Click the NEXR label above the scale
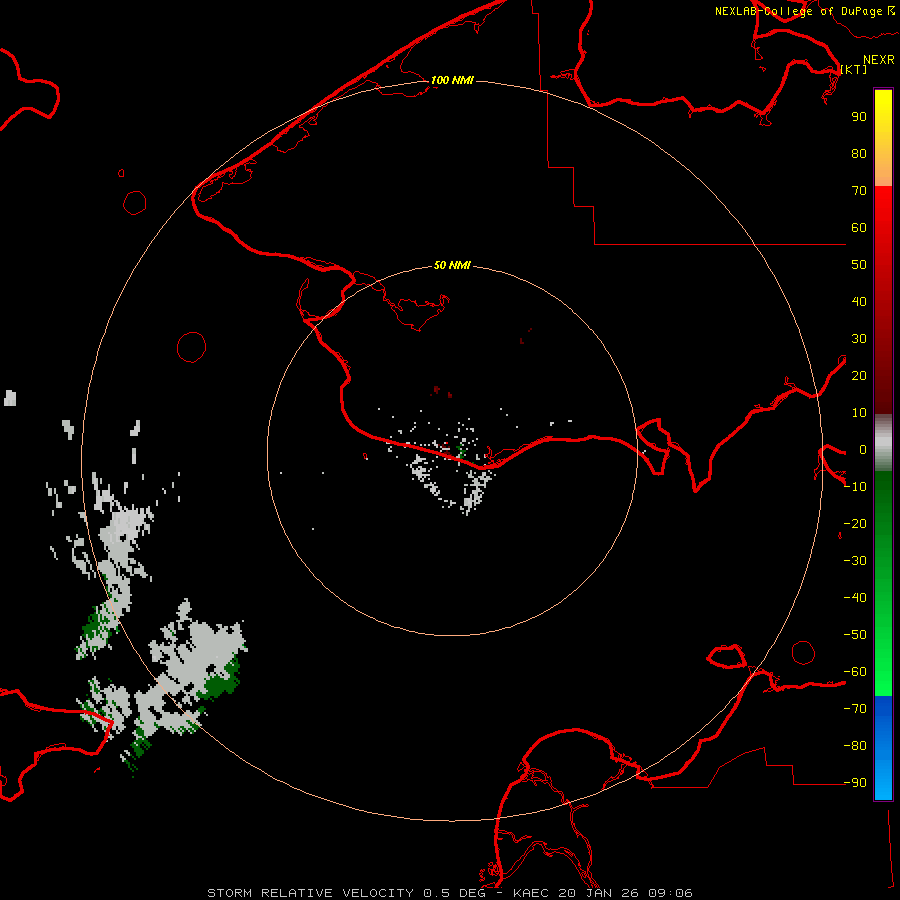The width and height of the screenshot is (900, 900). (x=879, y=60)
